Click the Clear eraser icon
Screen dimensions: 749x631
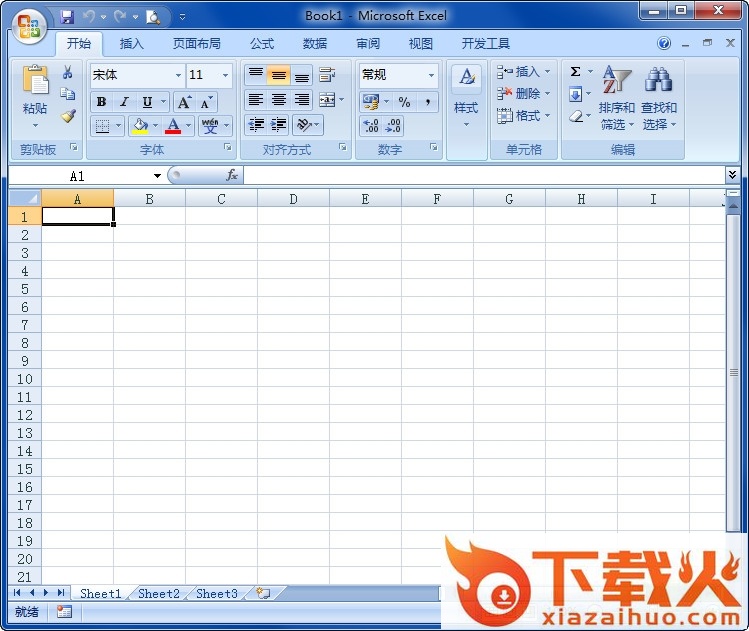[x=577, y=116]
